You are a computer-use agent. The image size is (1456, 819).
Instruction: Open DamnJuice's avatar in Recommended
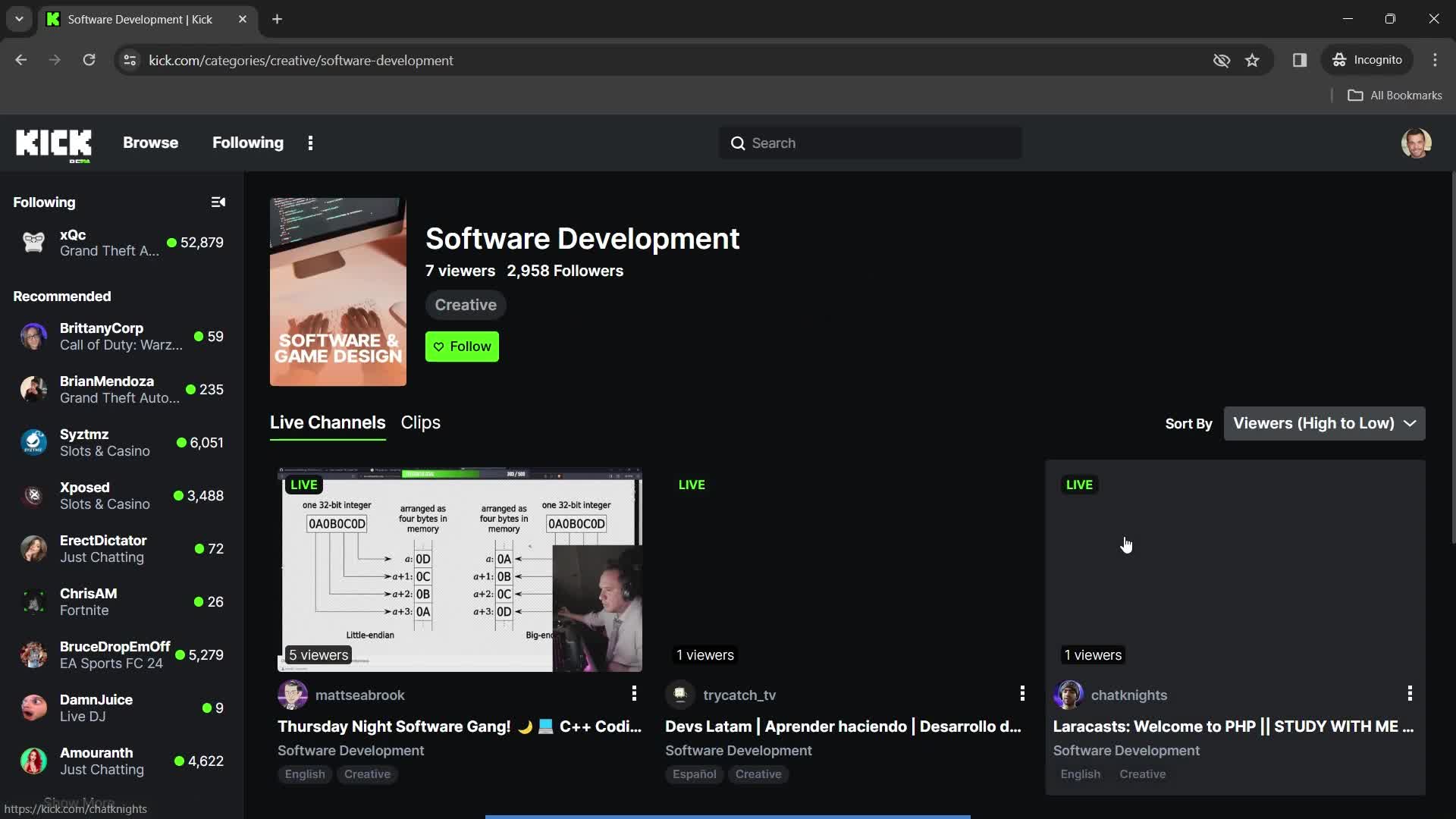click(x=33, y=708)
